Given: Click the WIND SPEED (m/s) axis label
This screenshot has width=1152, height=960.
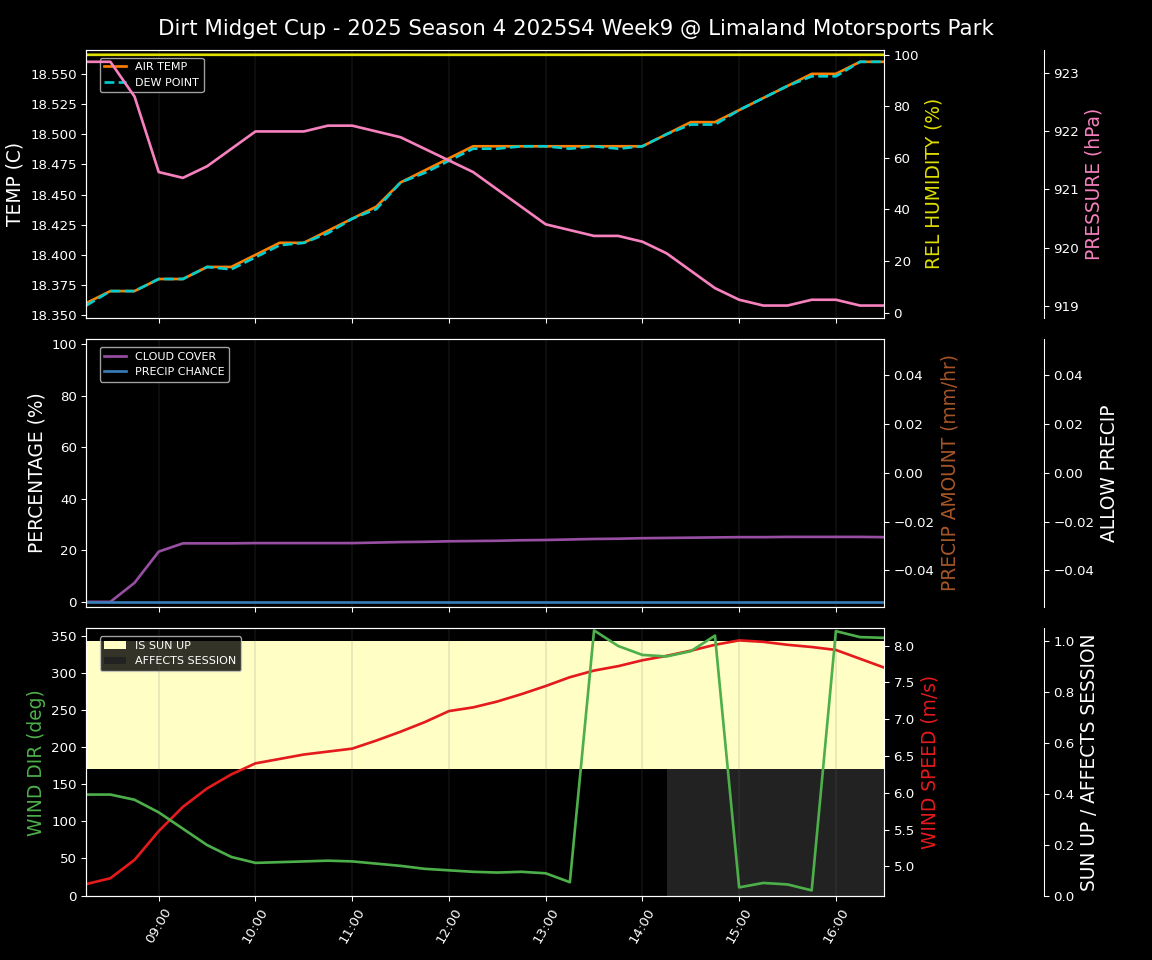Looking at the screenshot, I should pos(929,762).
